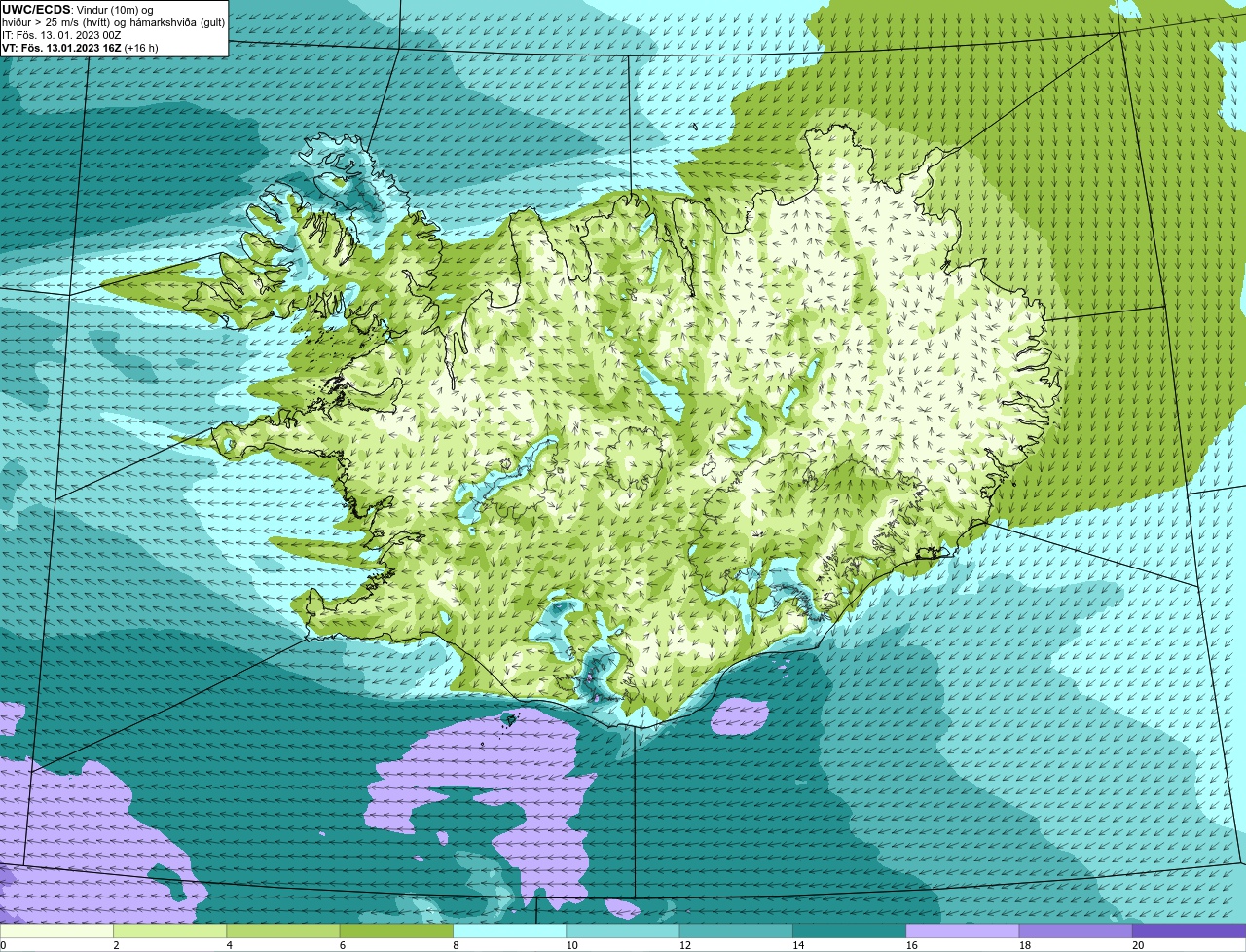Click the "UWC/ECDS" title text

pos(36,10)
